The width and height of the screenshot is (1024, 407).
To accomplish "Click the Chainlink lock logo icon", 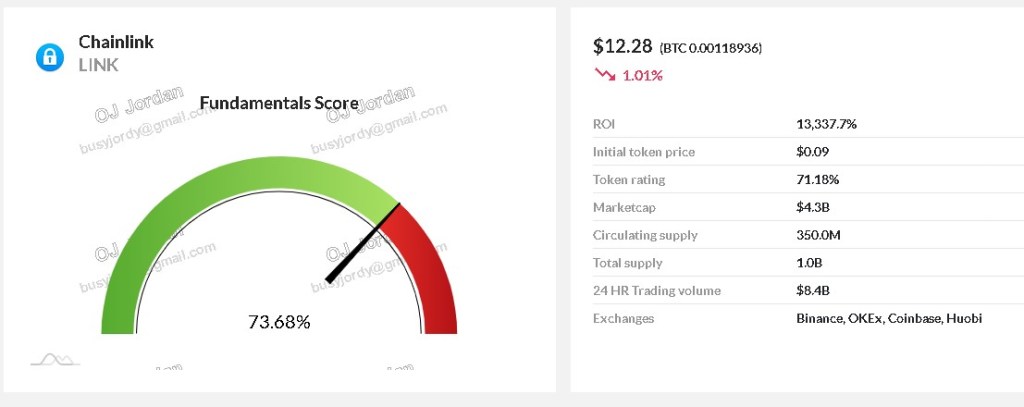I will (49, 57).
